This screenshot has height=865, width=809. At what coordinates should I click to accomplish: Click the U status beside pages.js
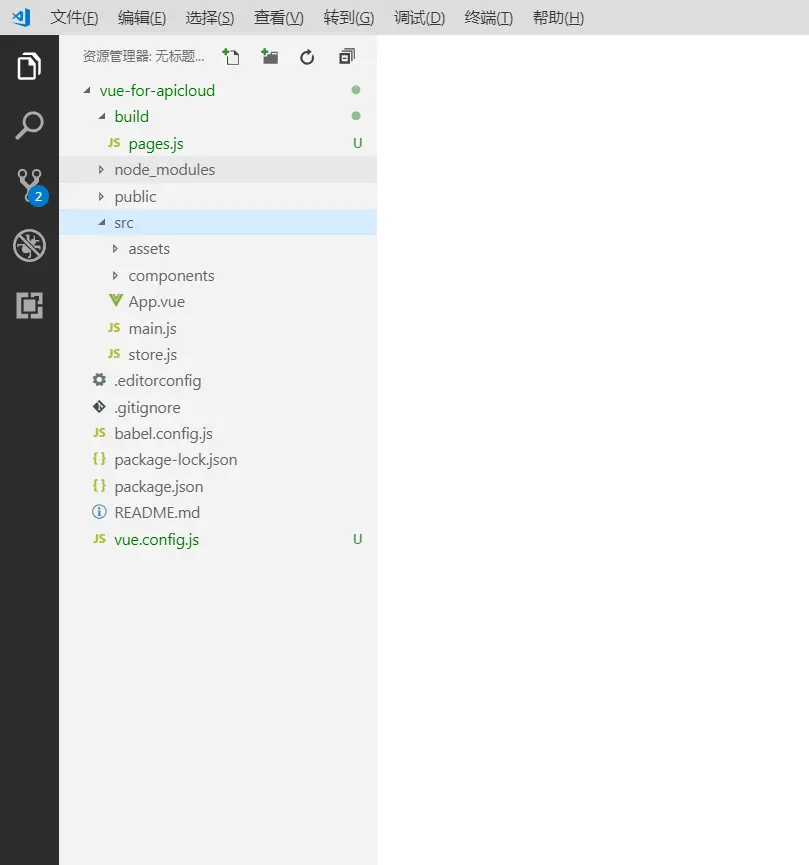(358, 143)
